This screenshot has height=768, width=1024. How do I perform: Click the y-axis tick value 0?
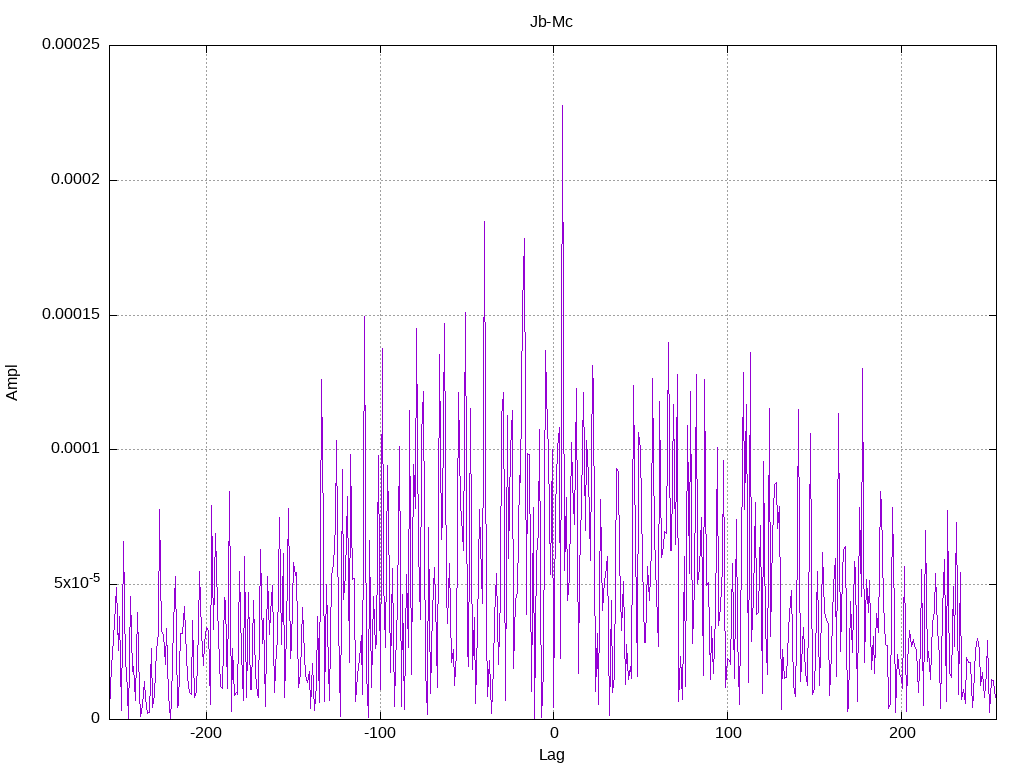[95, 718]
